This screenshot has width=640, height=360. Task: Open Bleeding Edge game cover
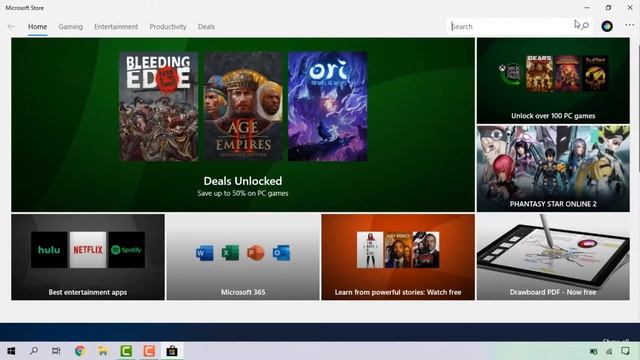coord(159,106)
